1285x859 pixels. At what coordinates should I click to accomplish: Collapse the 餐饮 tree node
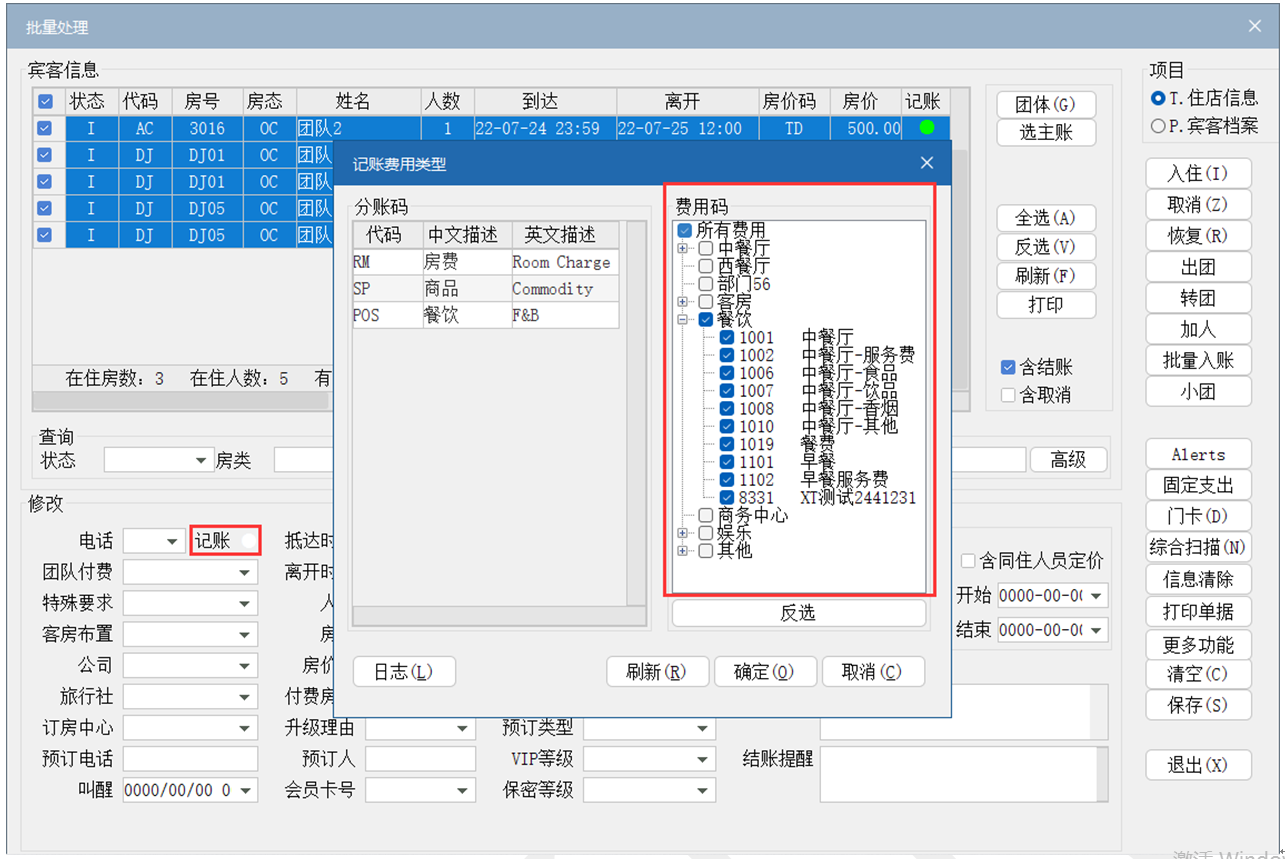(683, 320)
